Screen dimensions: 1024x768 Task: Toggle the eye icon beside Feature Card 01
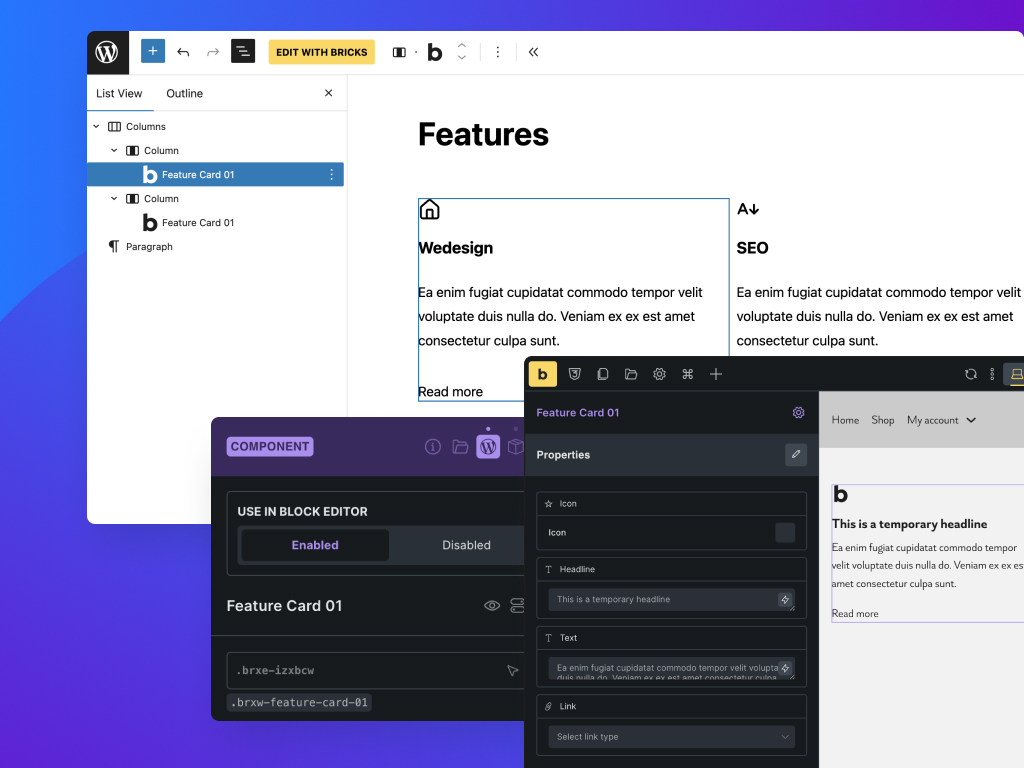(x=492, y=606)
